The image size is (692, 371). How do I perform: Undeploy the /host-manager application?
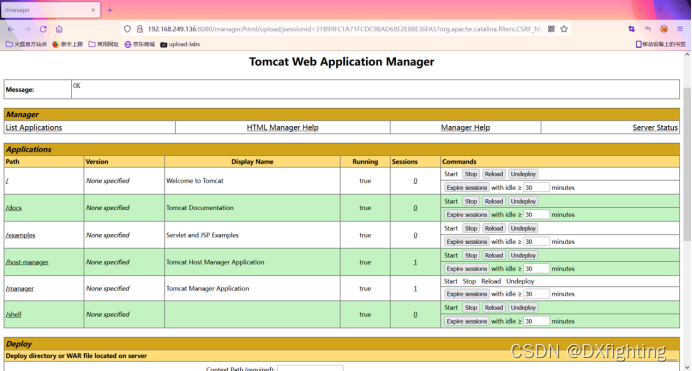coord(523,255)
